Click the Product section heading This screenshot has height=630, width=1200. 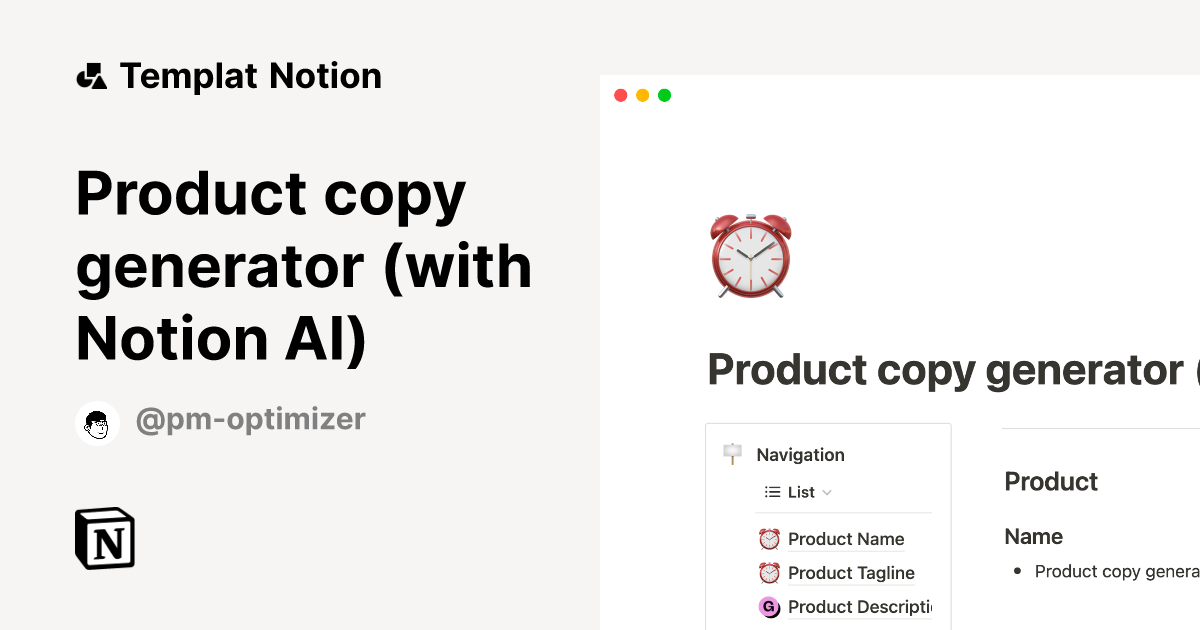(1051, 482)
